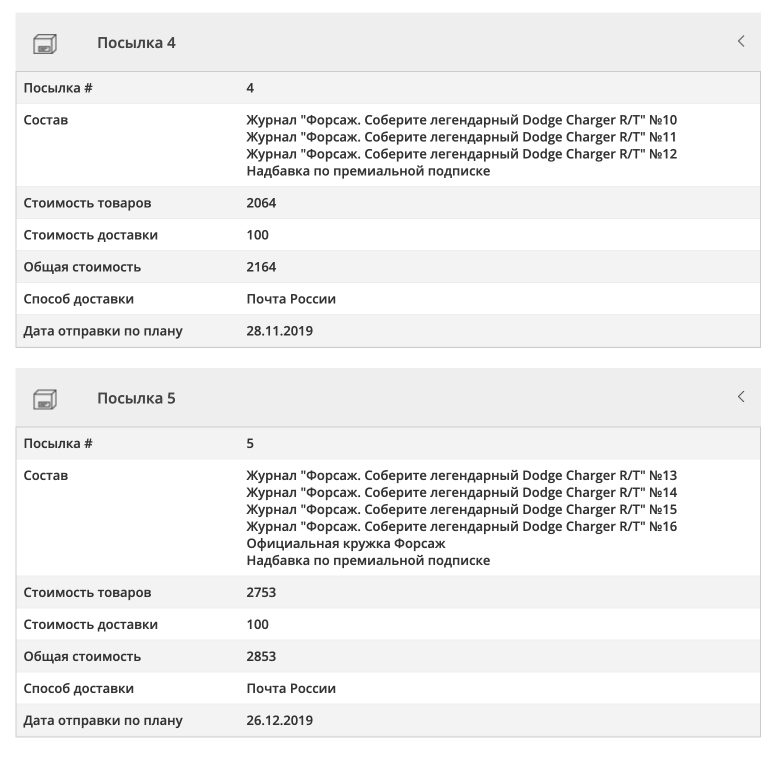Click the shipping date 26.12.2019
Screen dimensions: 779x780
279,721
